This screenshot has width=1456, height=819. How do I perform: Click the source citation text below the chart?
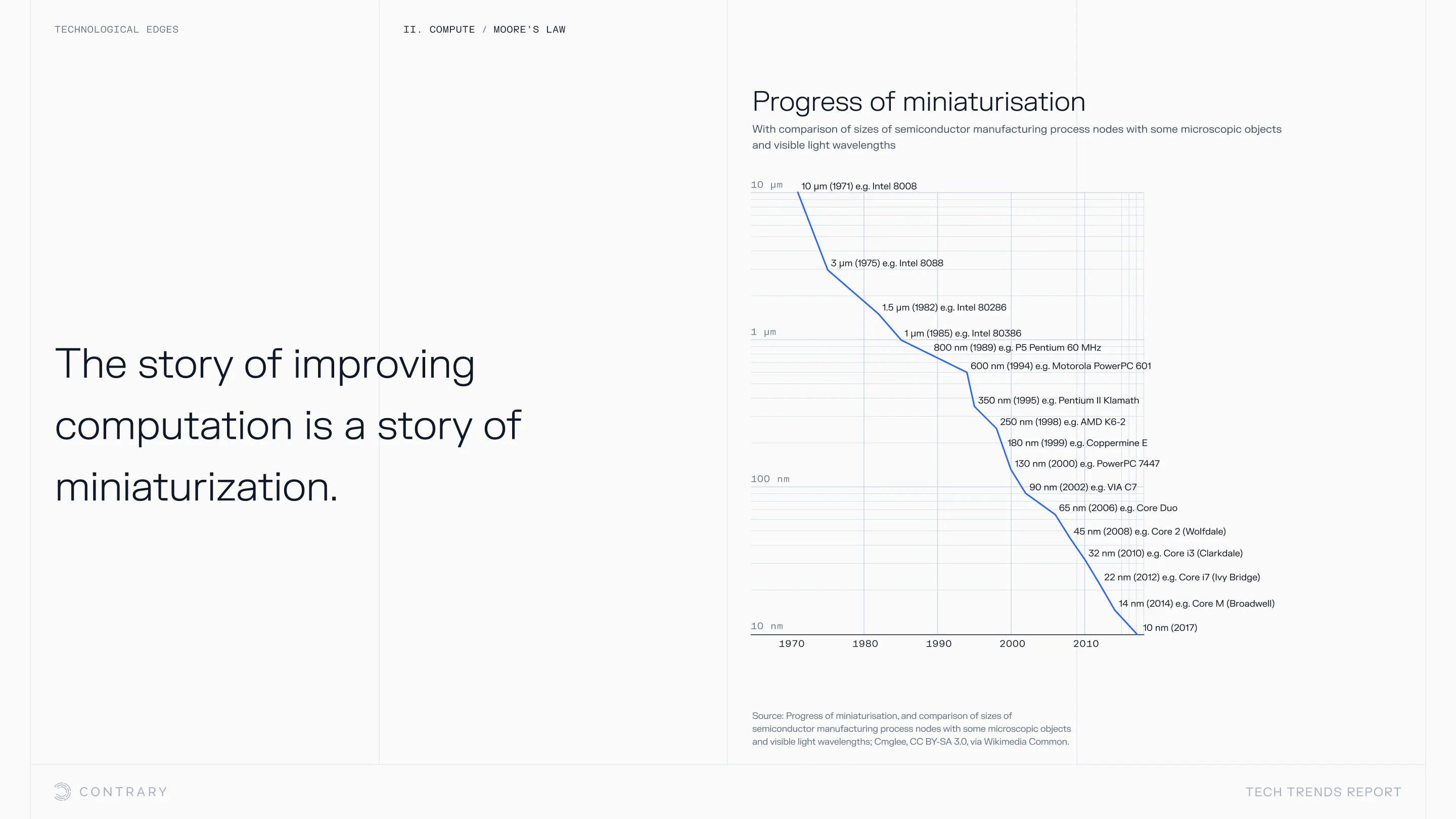click(911, 729)
